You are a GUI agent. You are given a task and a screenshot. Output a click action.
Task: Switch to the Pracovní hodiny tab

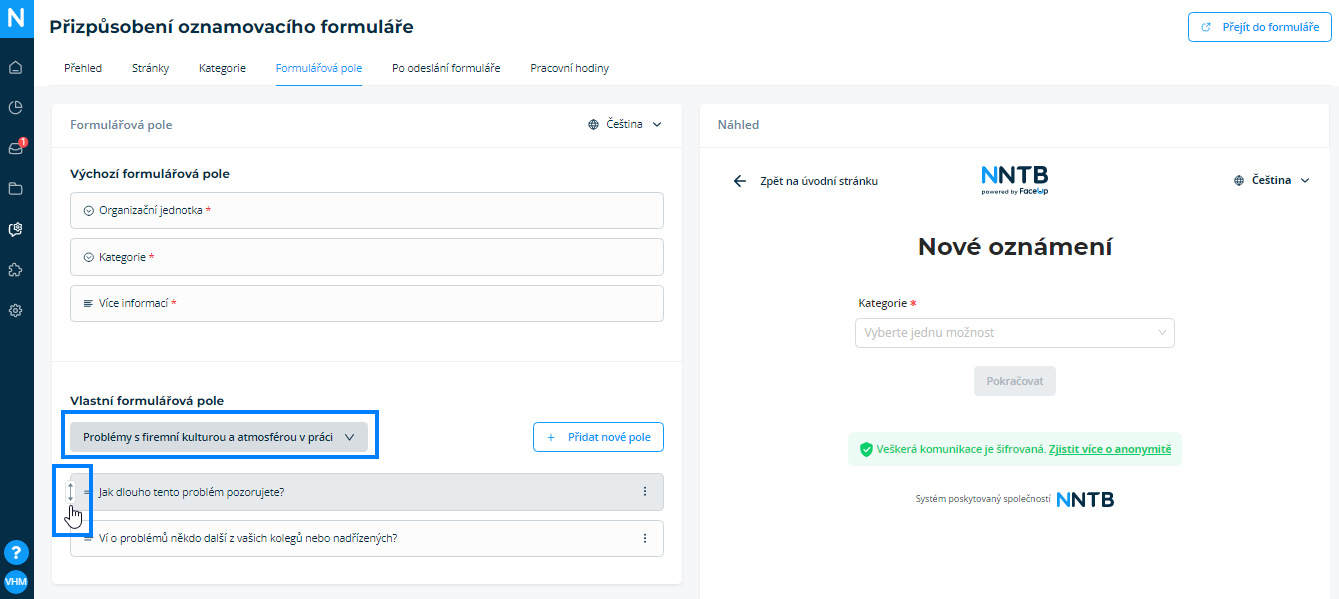point(569,68)
